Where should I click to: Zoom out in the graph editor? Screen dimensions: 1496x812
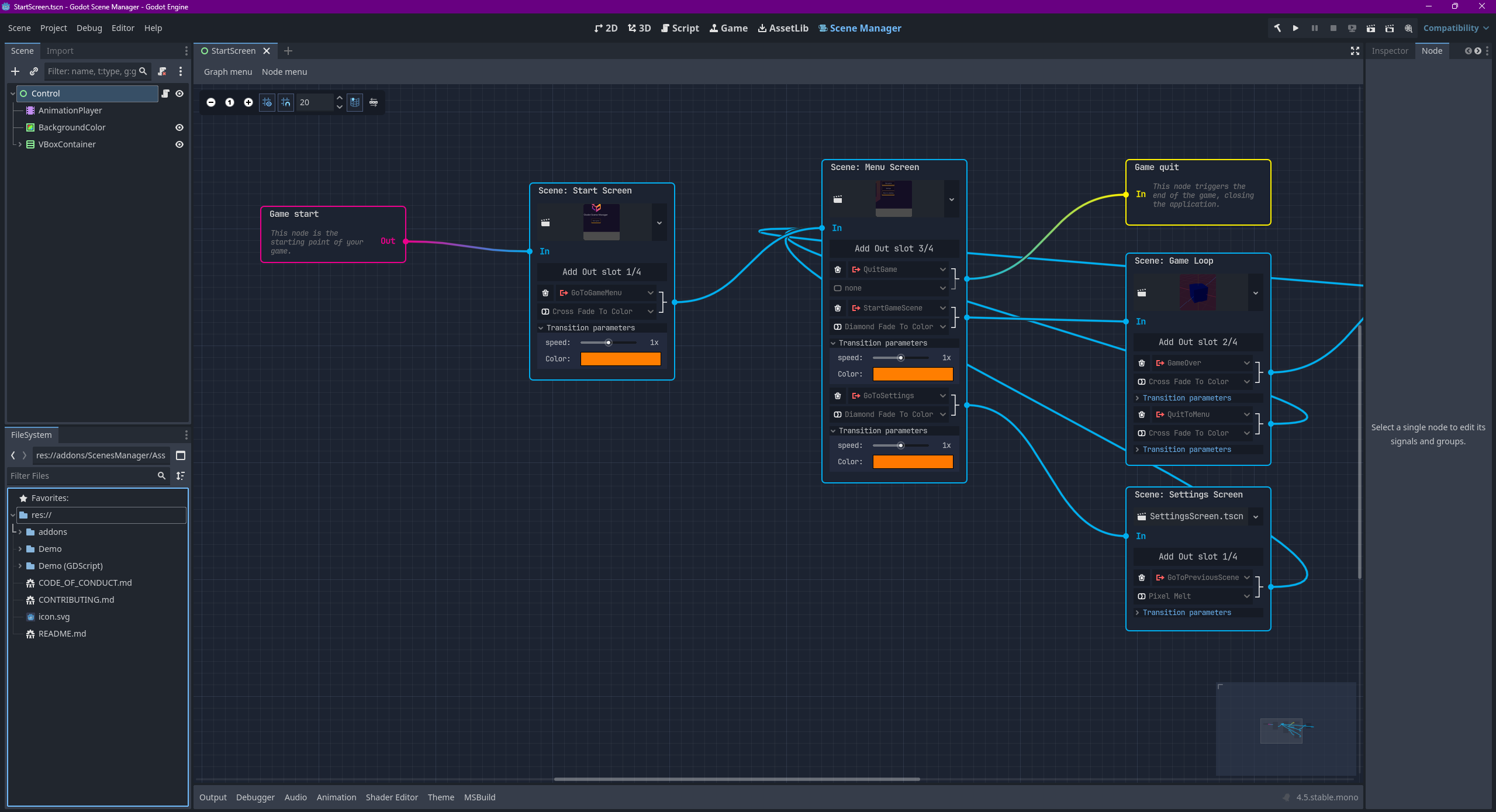[x=211, y=102]
